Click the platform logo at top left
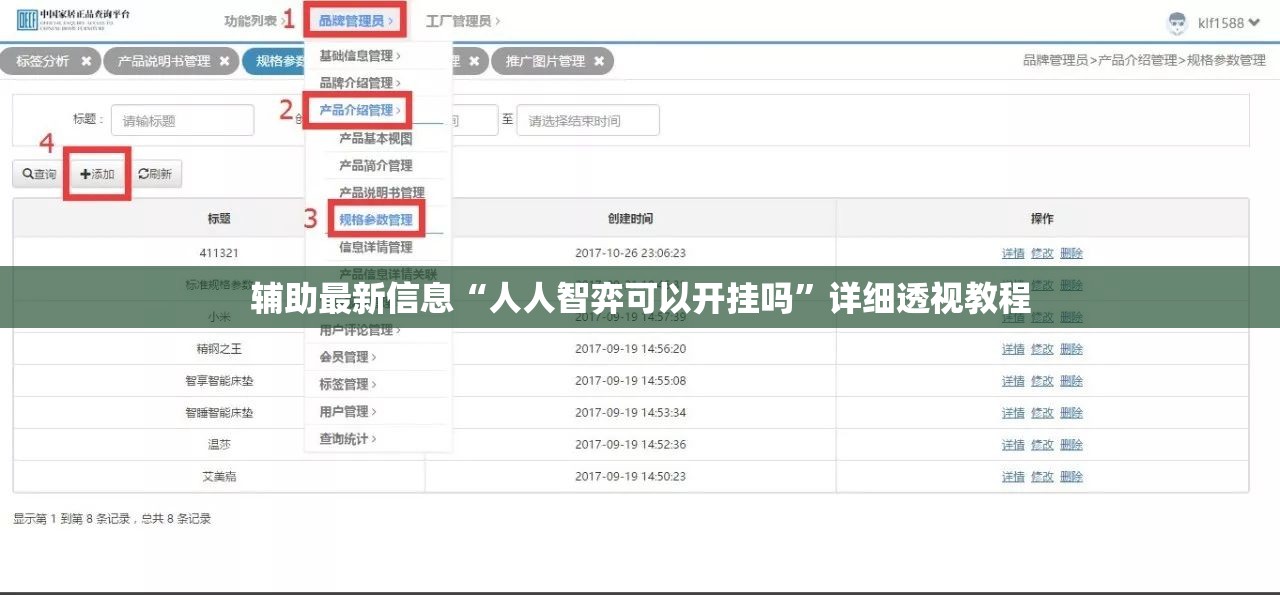The height and width of the screenshot is (595, 1280). tap(73, 19)
